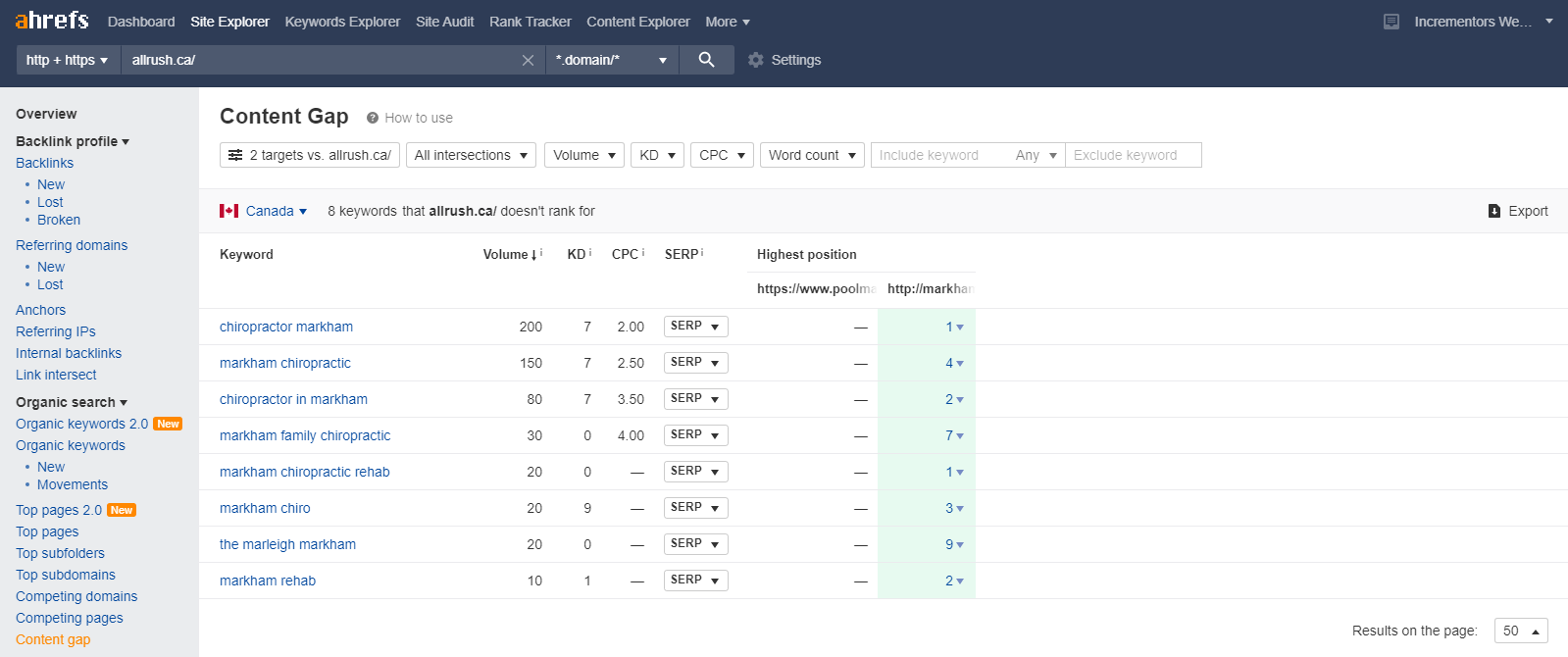Image resolution: width=1568 pixels, height=657 pixels.
Task: Open SERP dropdown for chiropractor markham
Action: click(x=695, y=327)
